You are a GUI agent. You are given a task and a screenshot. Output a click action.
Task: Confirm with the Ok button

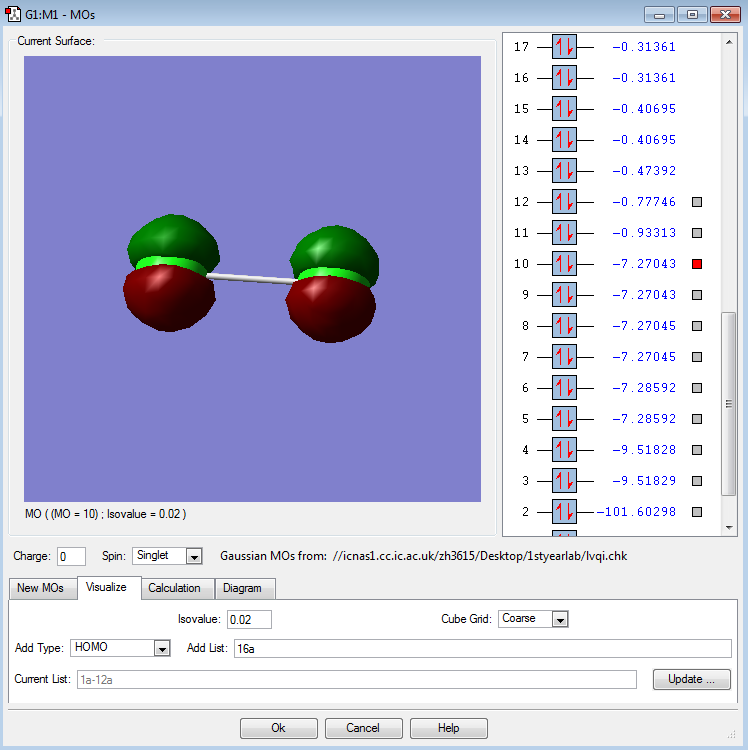[278, 728]
